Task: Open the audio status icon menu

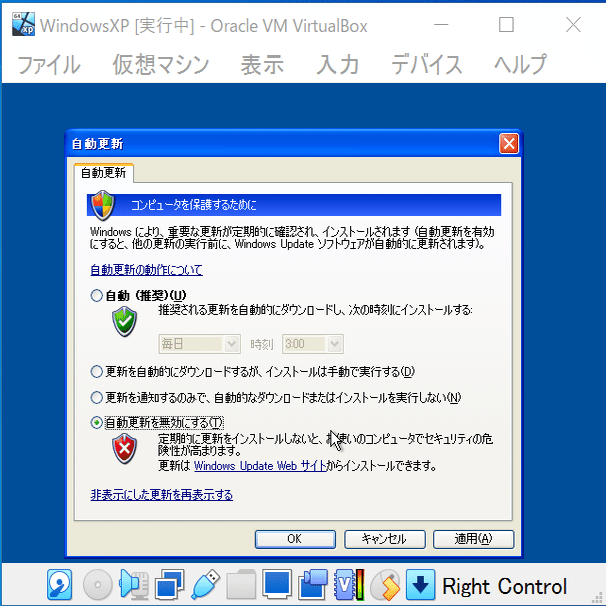Action: click(x=134, y=584)
